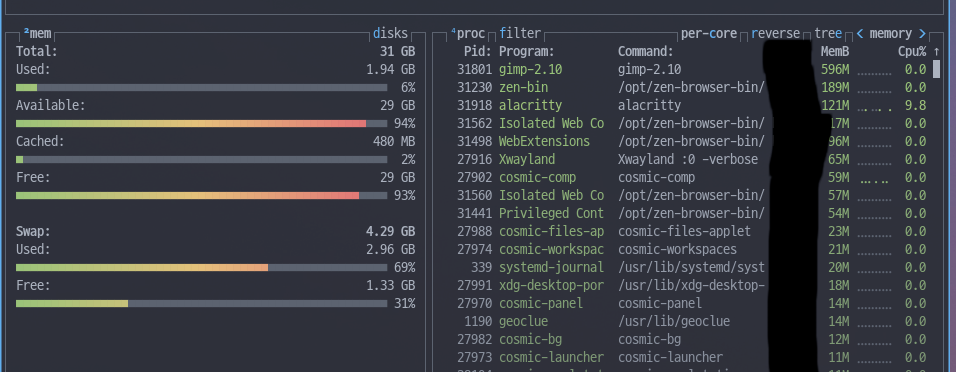Click the Command: column header
Image resolution: width=956 pixels, height=372 pixels.
[646, 52]
